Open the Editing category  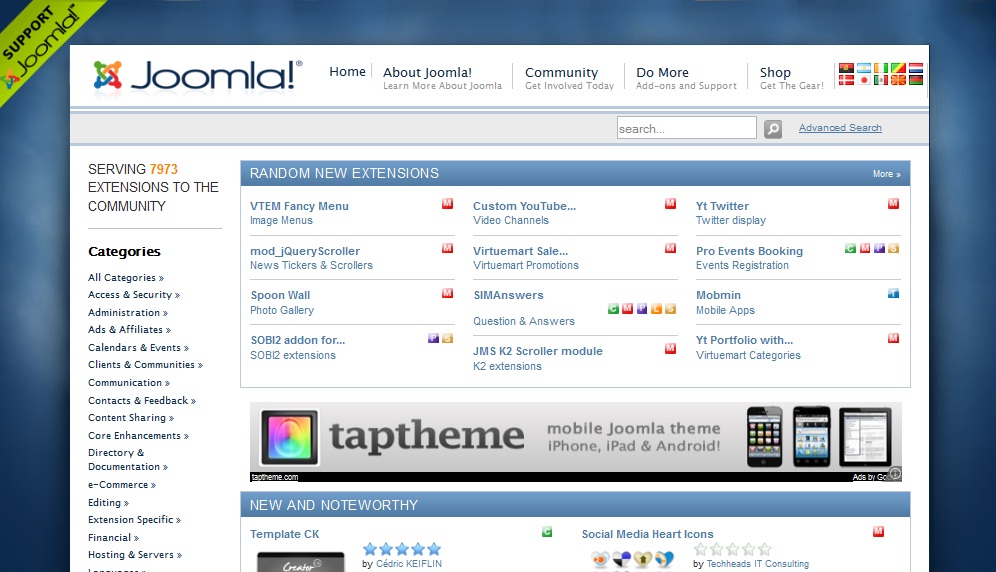[109, 503]
